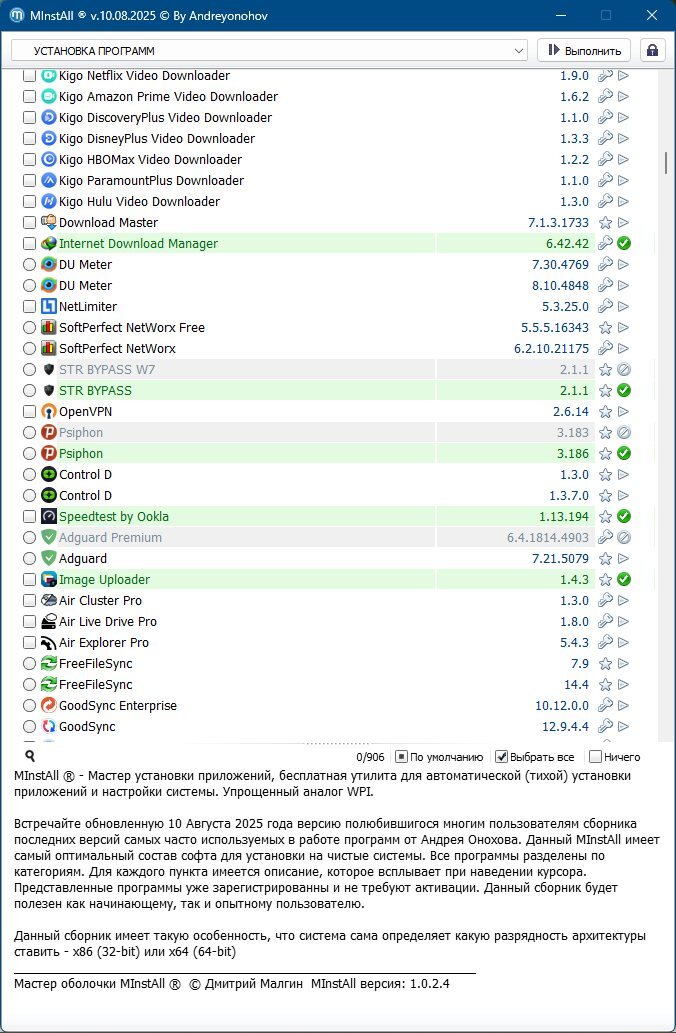
Task: Click play arrow in Control D 1.3.7.0 row
Action: (x=623, y=496)
